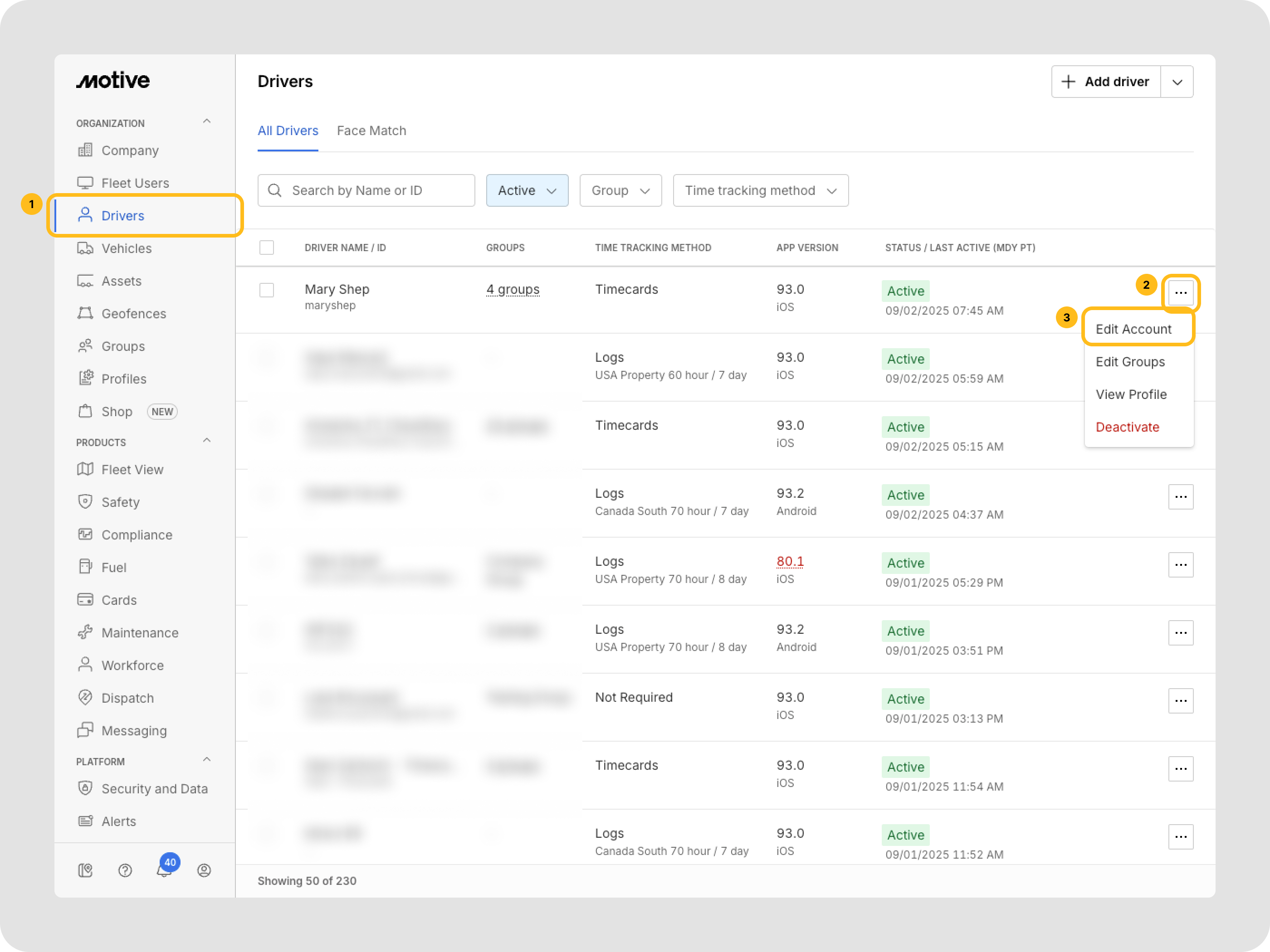This screenshot has width=1270, height=952.
Task: Switch to the Face Match tab
Action: (x=371, y=131)
